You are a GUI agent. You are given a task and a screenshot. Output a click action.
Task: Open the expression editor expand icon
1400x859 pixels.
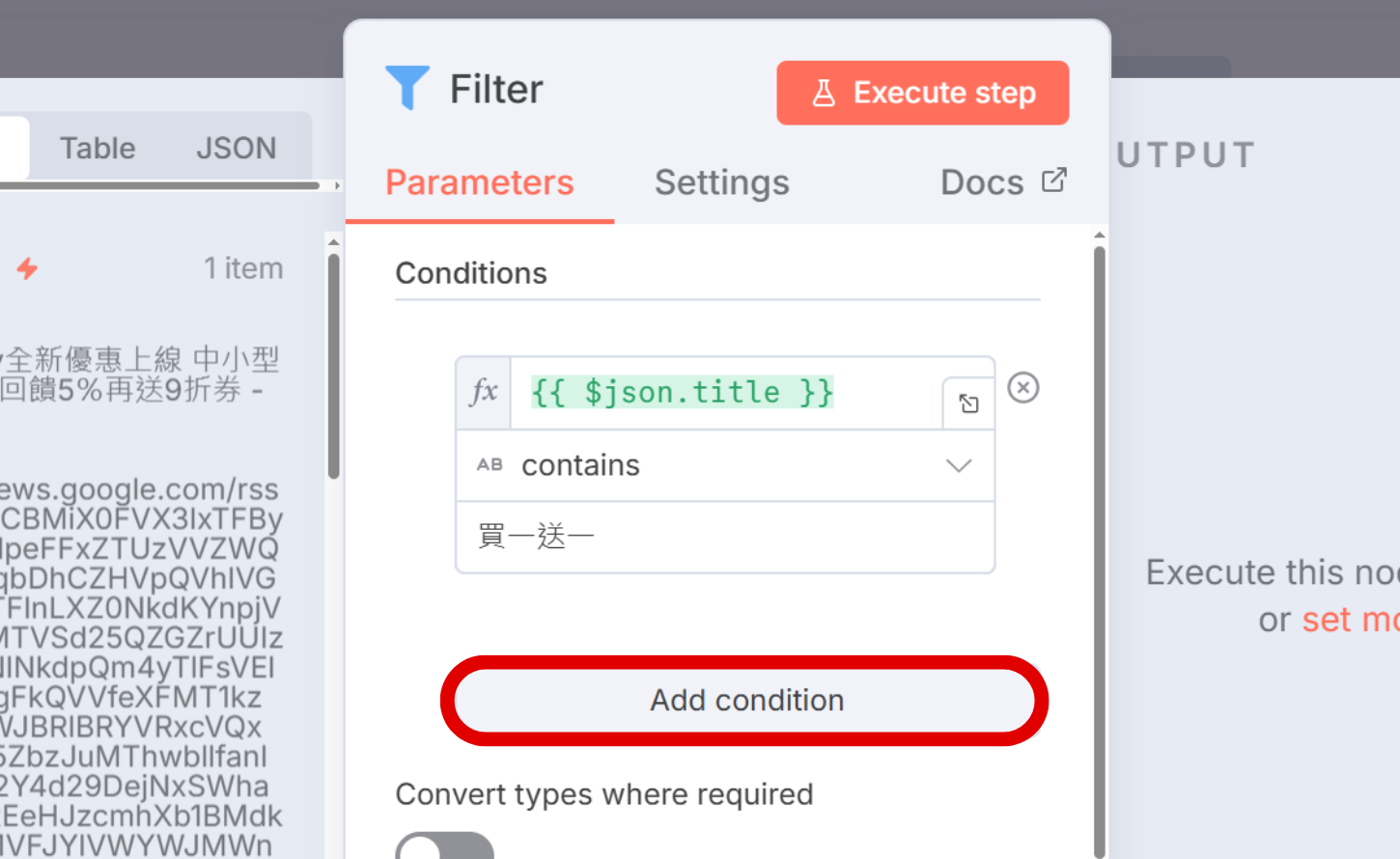point(968,403)
